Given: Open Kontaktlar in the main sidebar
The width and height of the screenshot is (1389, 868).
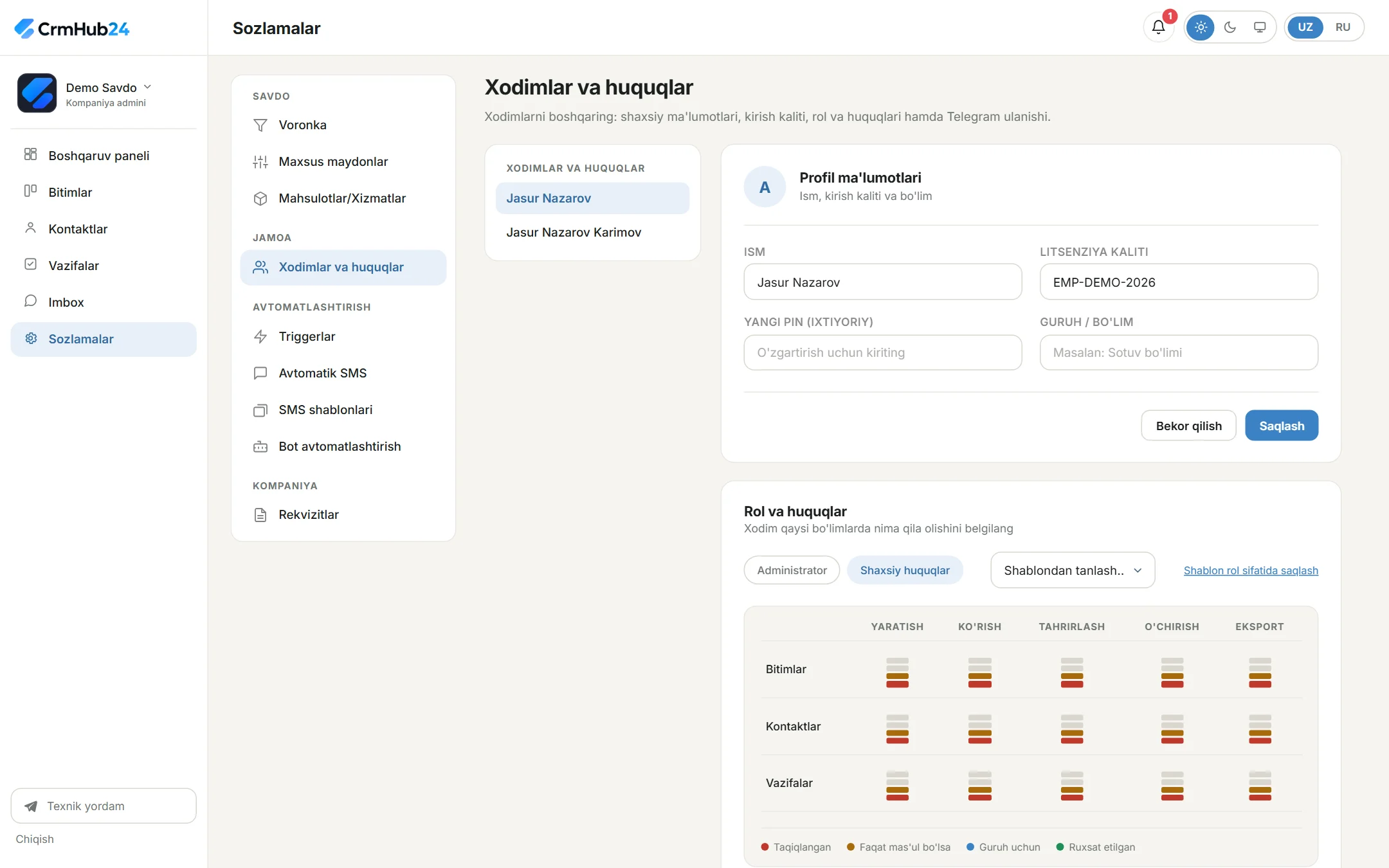Looking at the screenshot, I should (104, 229).
